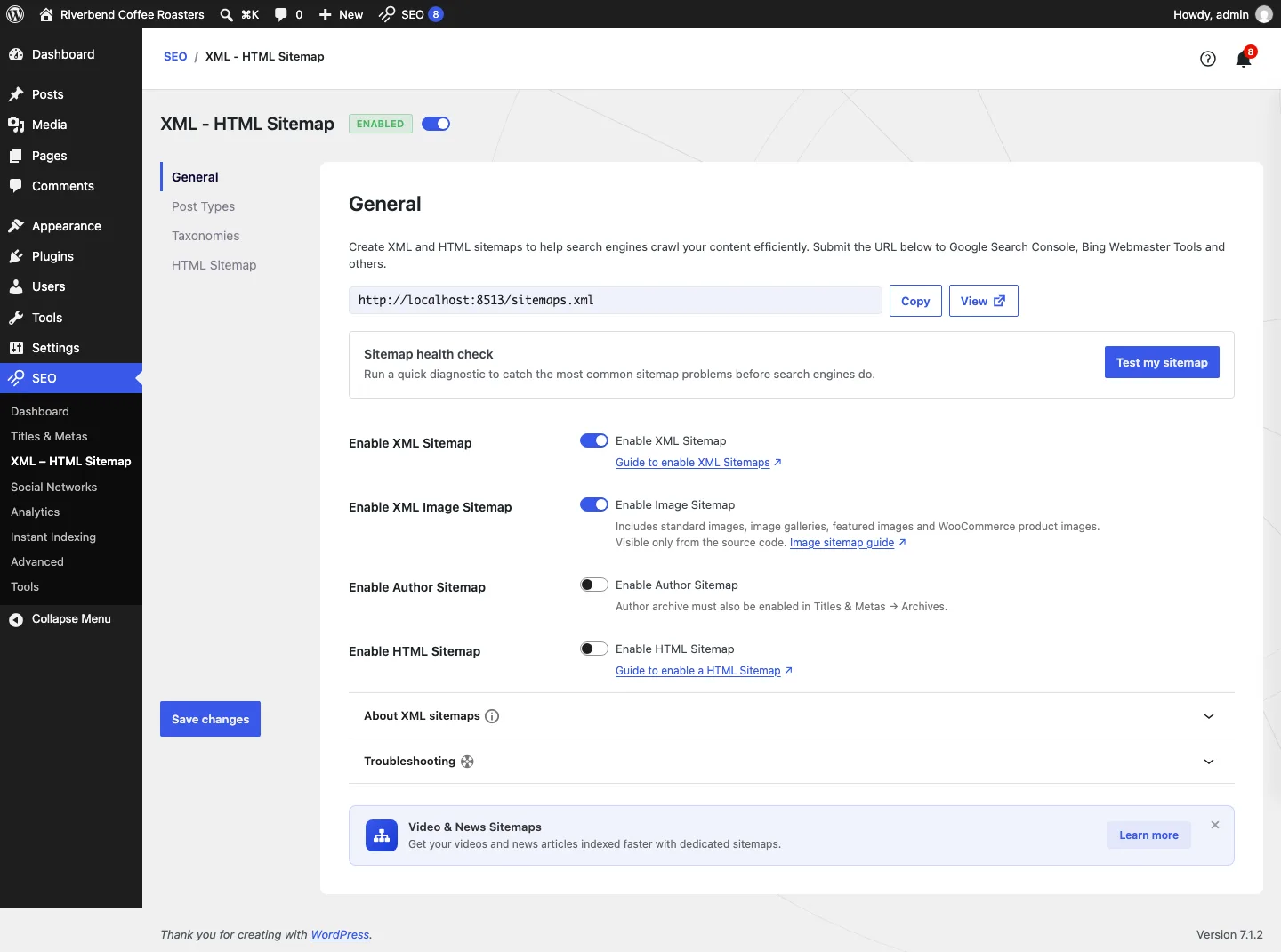
Task: Click the Video & News Sitemaps sitemap icon
Action: (x=382, y=835)
